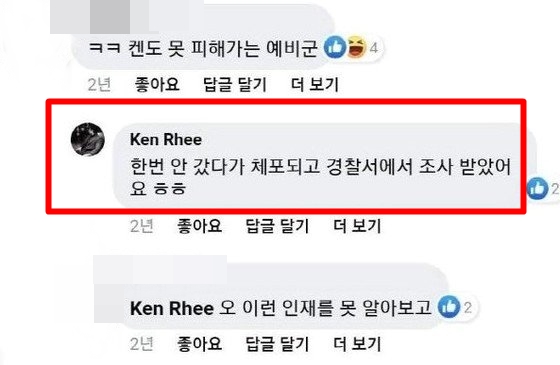560x365 pixels.
Task: Click 좋아요 under the bottom reply
Action: coord(199,344)
